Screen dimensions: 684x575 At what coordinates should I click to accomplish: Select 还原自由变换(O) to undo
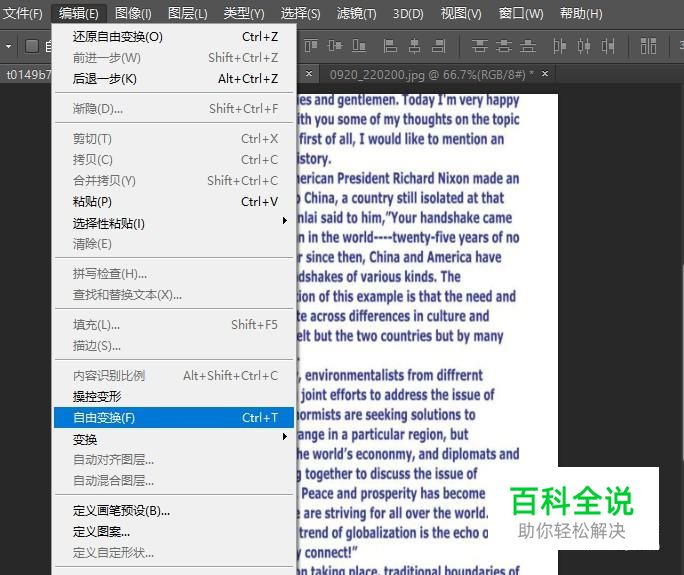pyautogui.click(x=118, y=37)
